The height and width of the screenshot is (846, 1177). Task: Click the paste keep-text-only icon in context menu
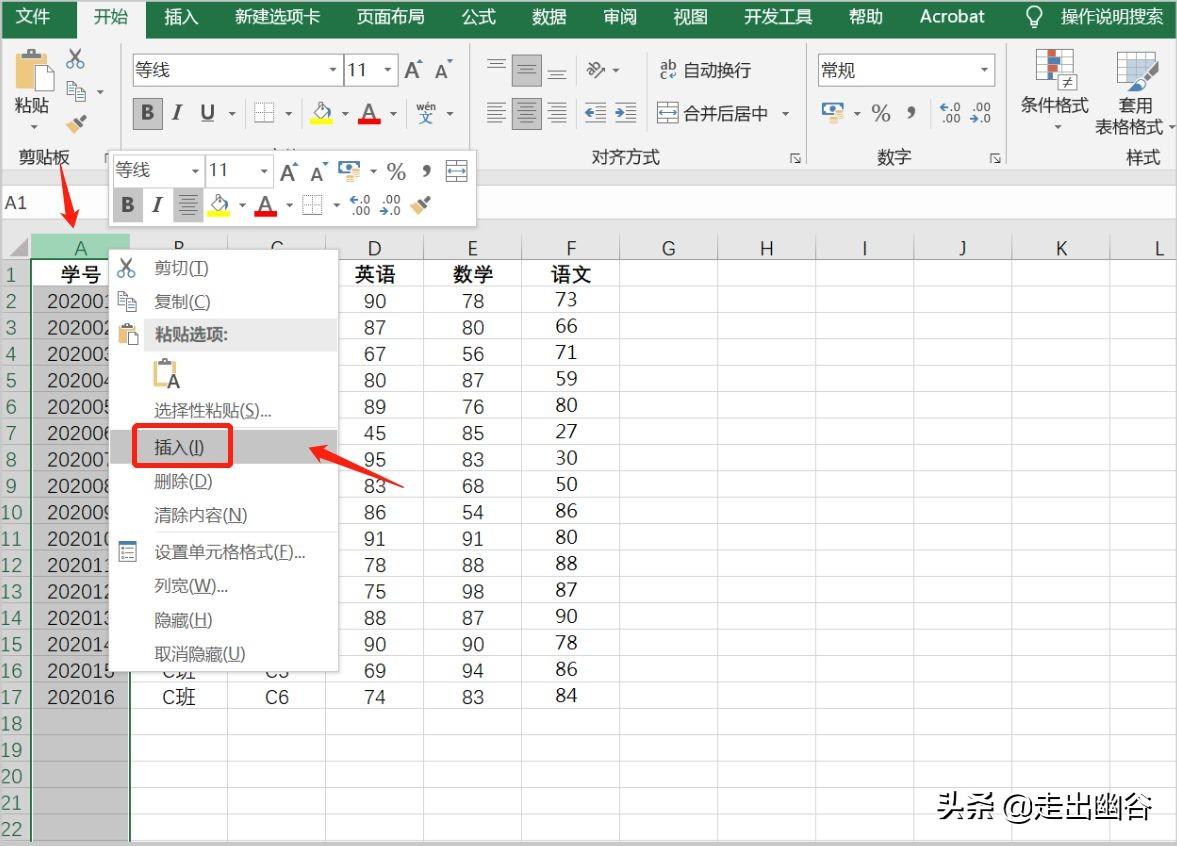166,374
